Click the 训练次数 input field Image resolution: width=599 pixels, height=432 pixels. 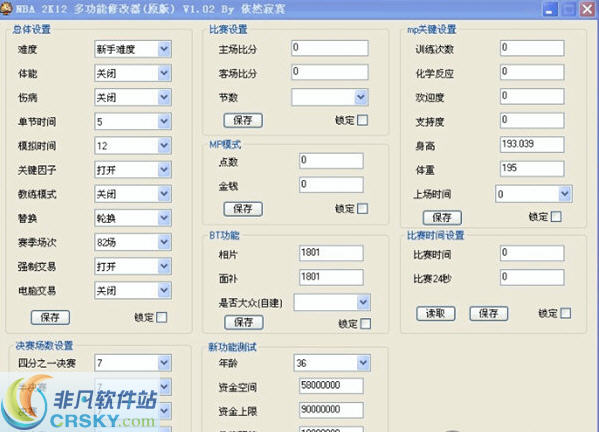tap(532, 48)
